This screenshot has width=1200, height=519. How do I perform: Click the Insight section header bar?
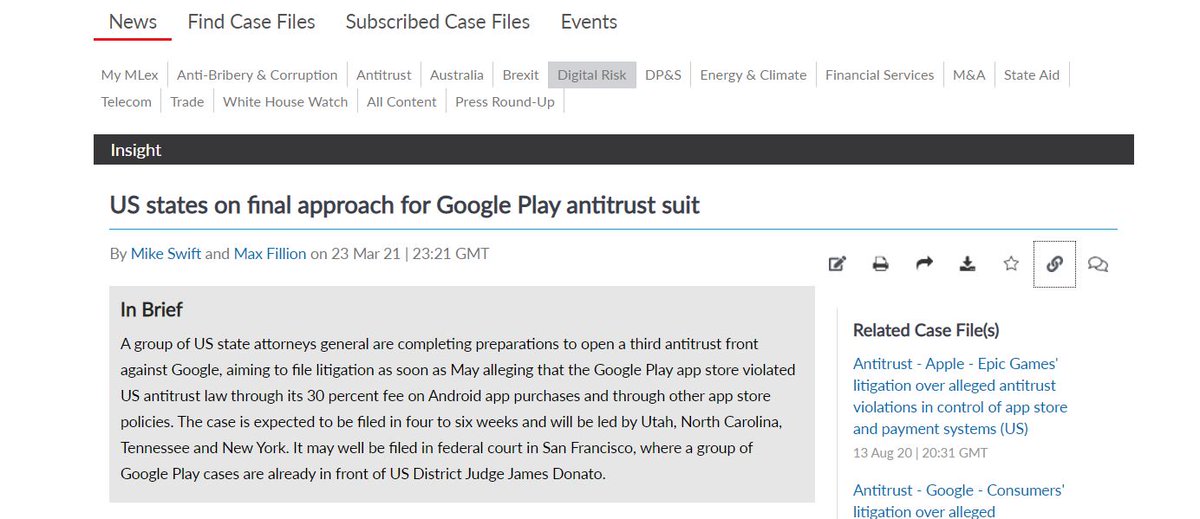tap(614, 150)
